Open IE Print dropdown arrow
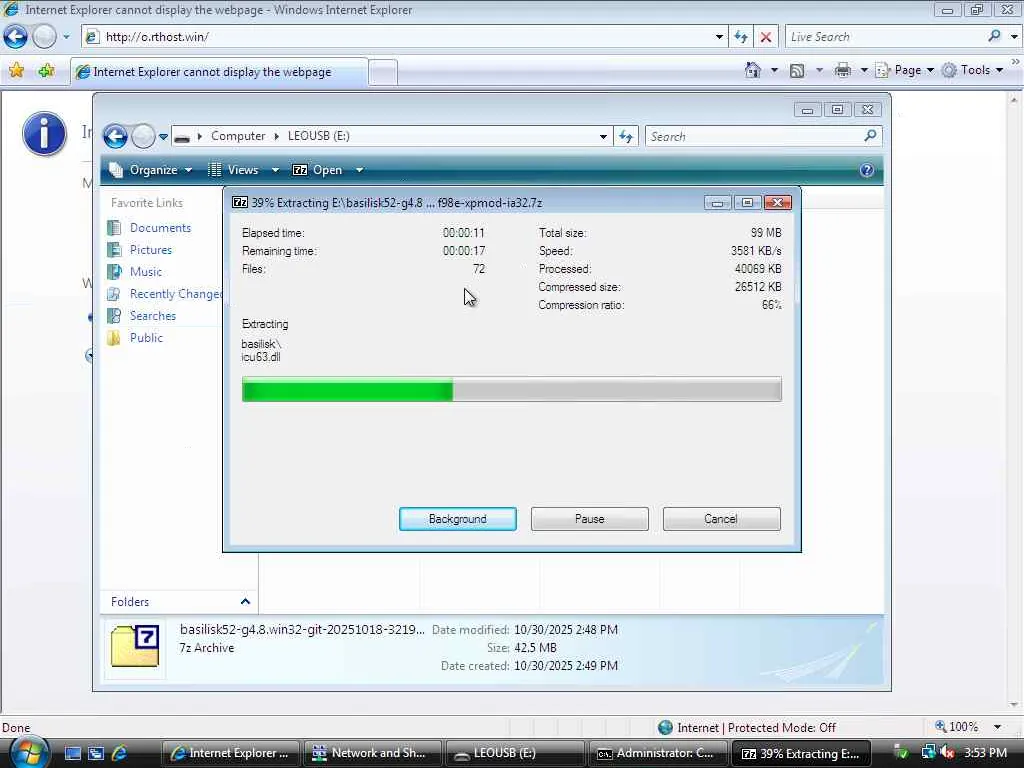 [864, 70]
